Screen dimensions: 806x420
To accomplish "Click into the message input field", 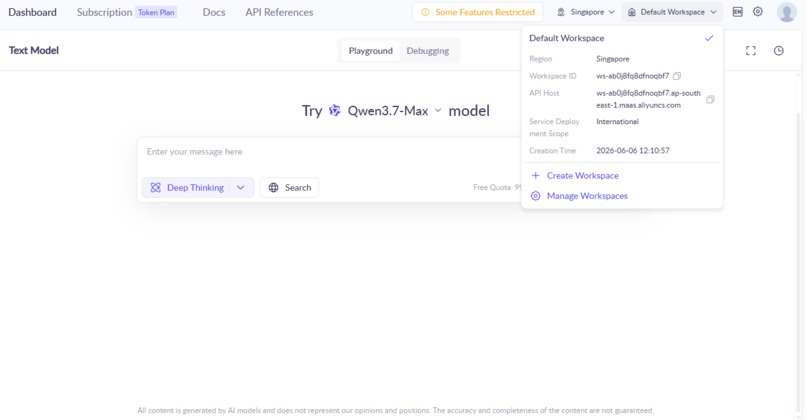I will (x=329, y=152).
